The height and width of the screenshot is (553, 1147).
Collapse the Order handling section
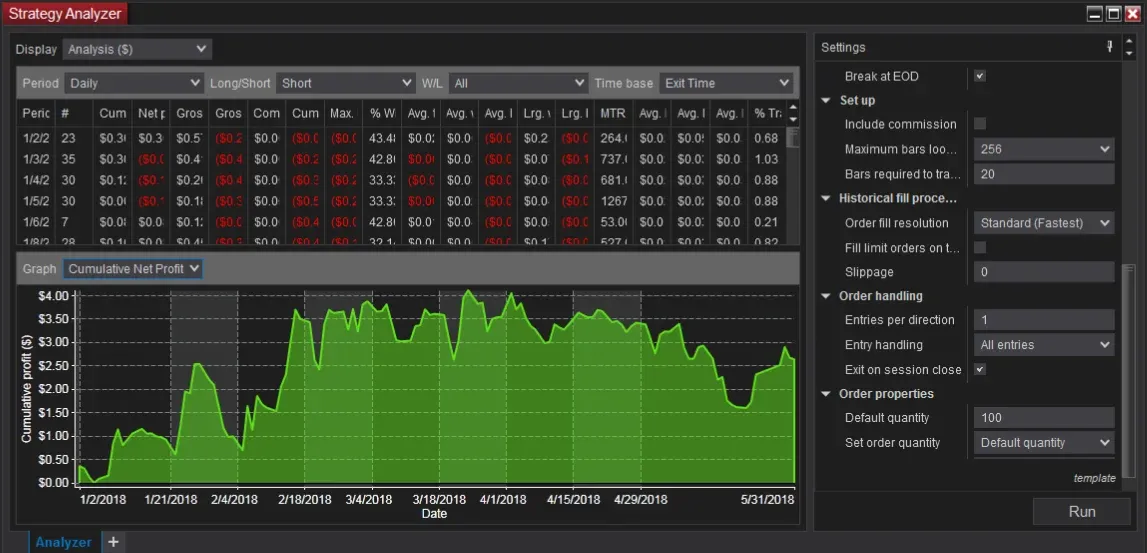coord(826,296)
